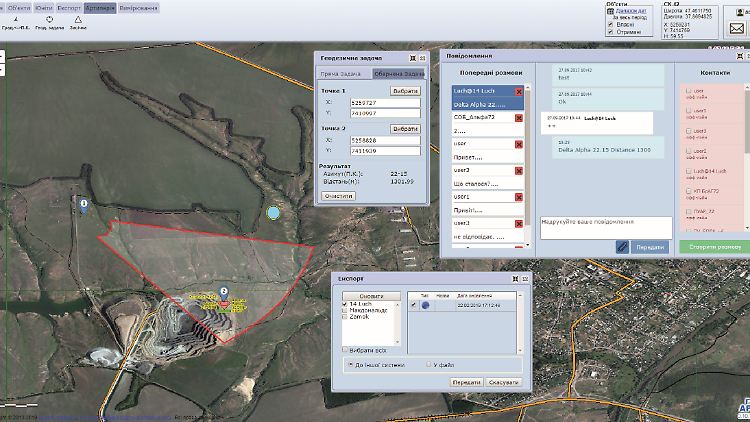Switch to the 'Пряма Задача' tab
Image resolution: width=750 pixels, height=422 pixels.
(343, 74)
